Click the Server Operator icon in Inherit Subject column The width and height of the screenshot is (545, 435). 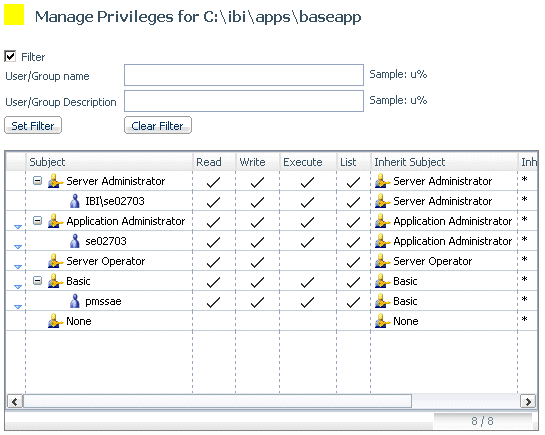tap(382, 261)
